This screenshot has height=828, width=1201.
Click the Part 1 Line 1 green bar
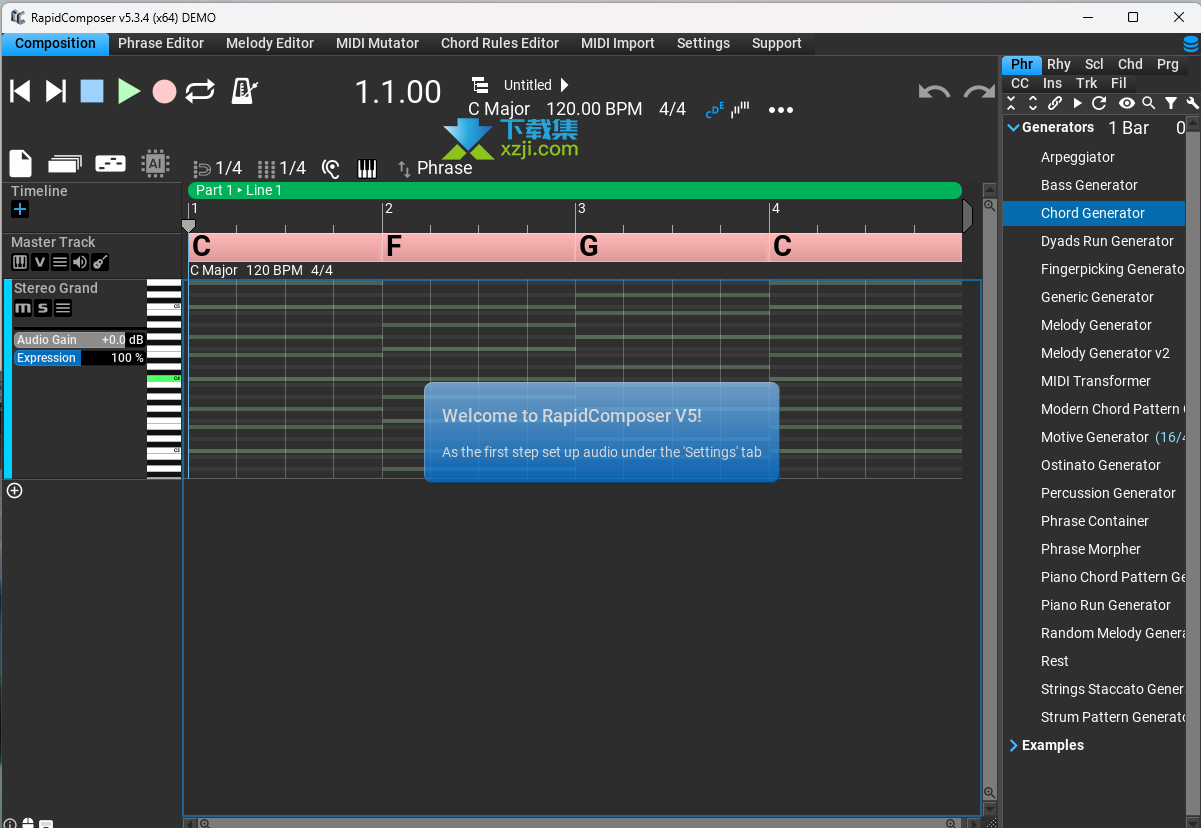pyautogui.click(x=575, y=190)
